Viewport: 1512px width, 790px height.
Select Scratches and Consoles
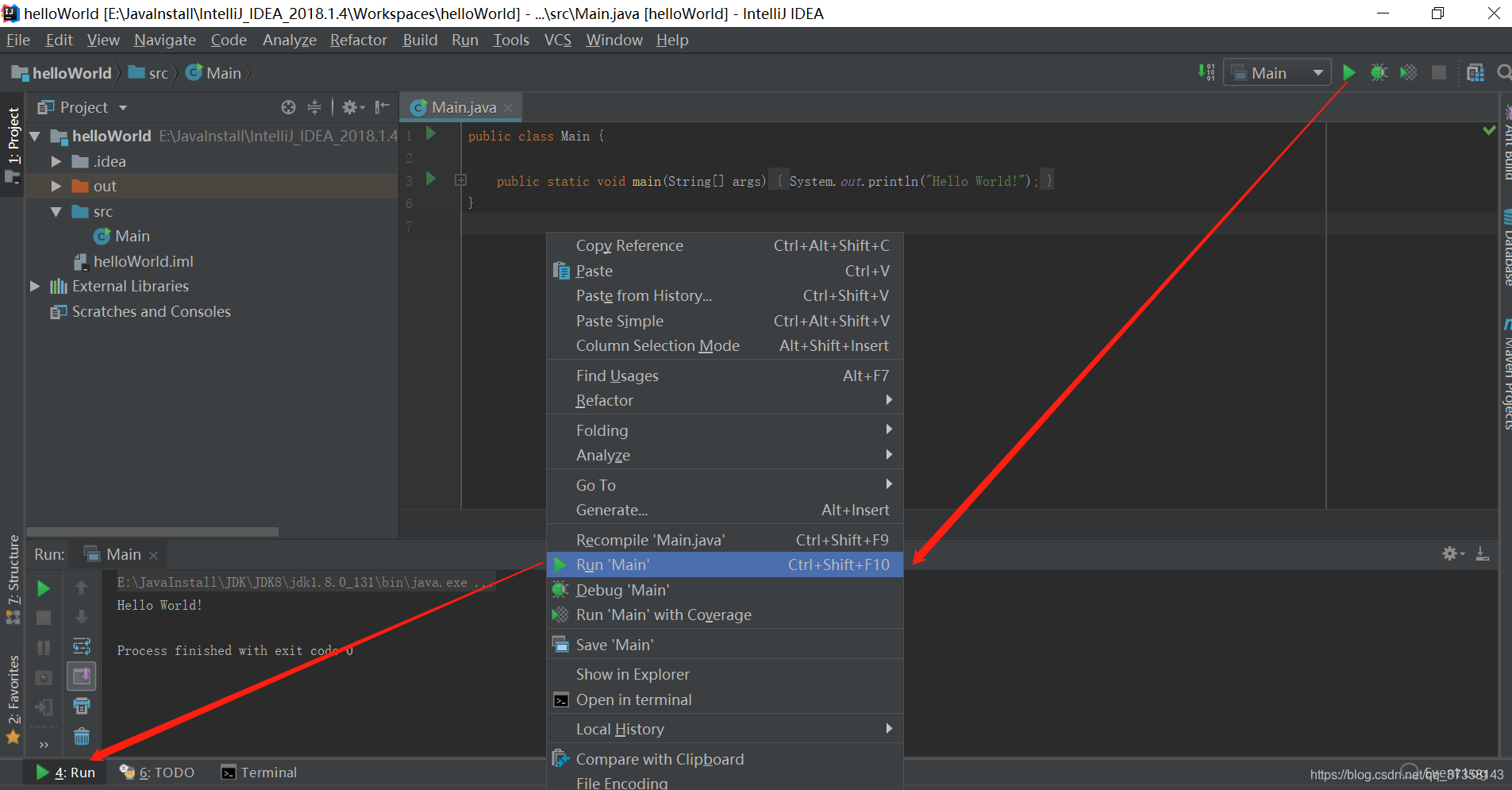pyautogui.click(x=140, y=311)
